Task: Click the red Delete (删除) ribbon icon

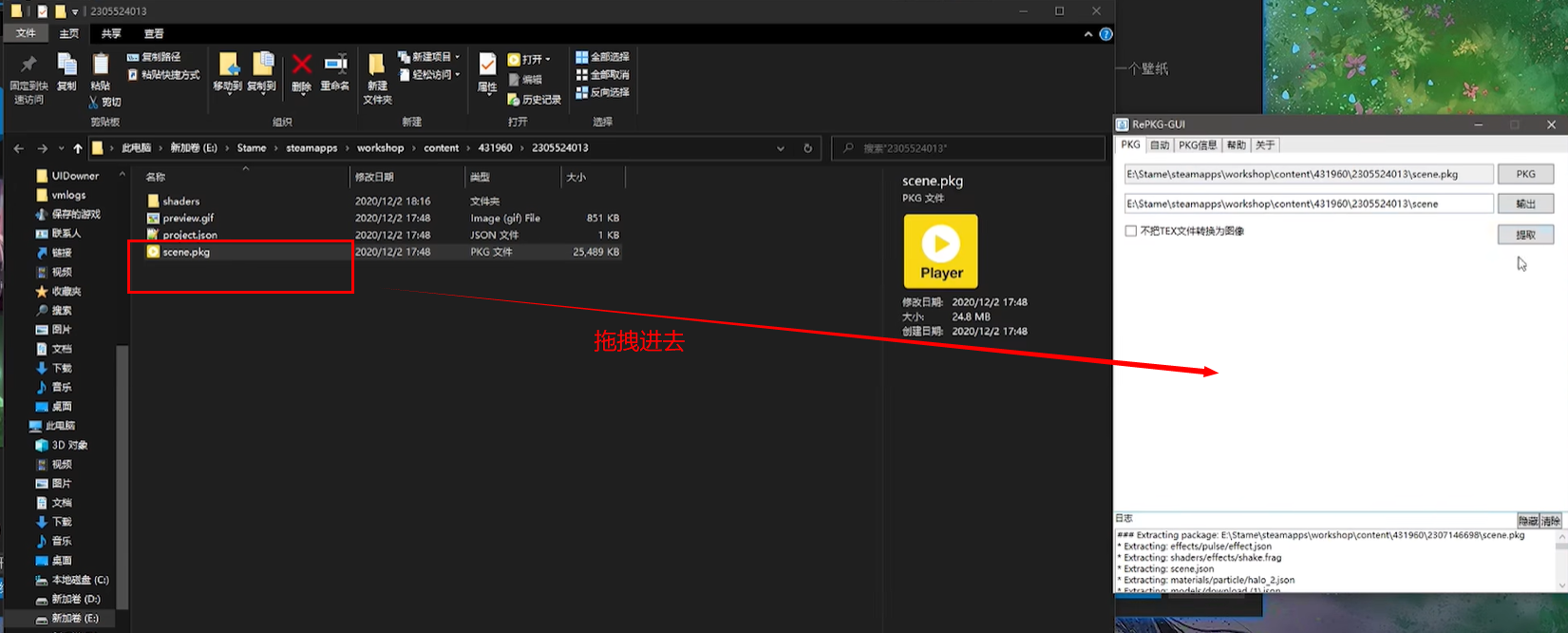Action: coord(301,66)
